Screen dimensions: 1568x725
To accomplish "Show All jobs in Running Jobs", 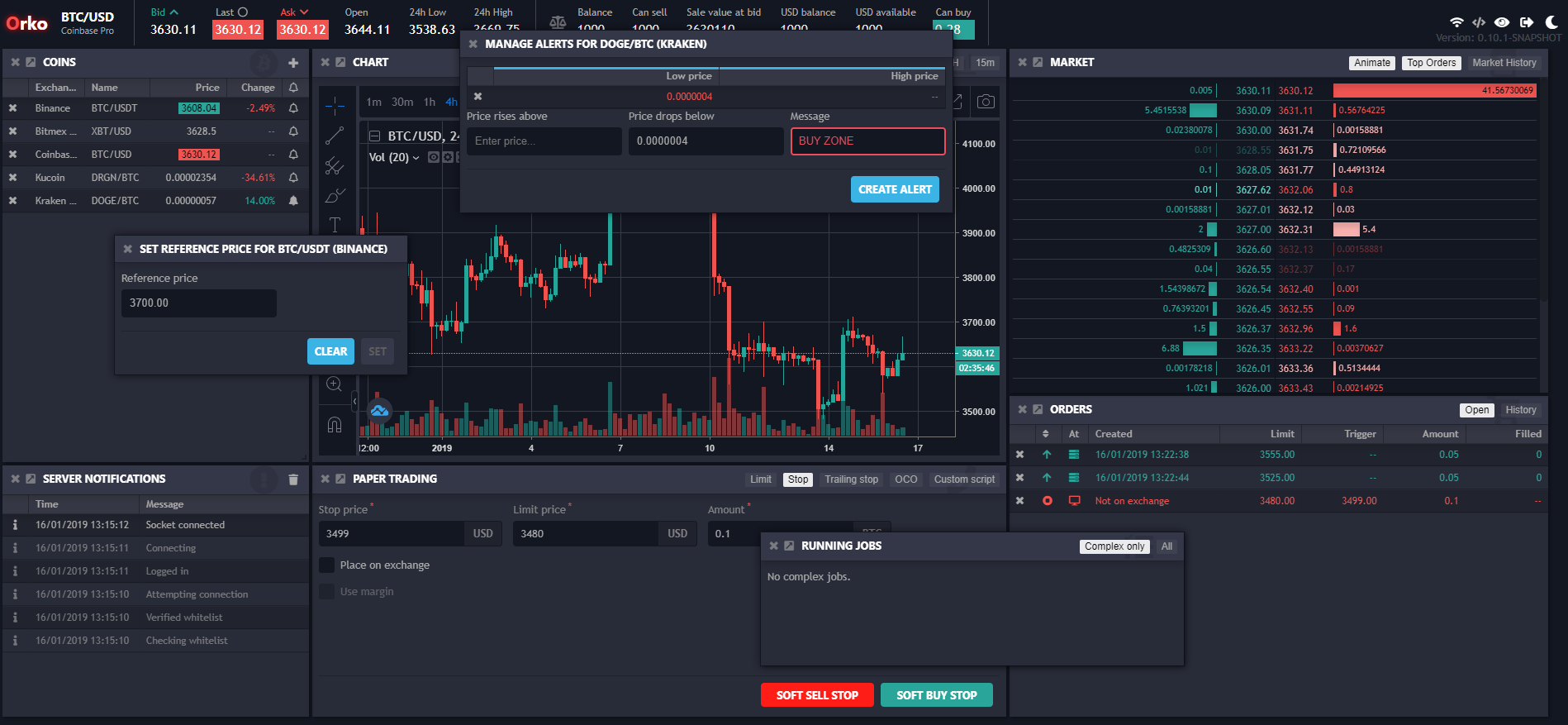I will [1166, 546].
